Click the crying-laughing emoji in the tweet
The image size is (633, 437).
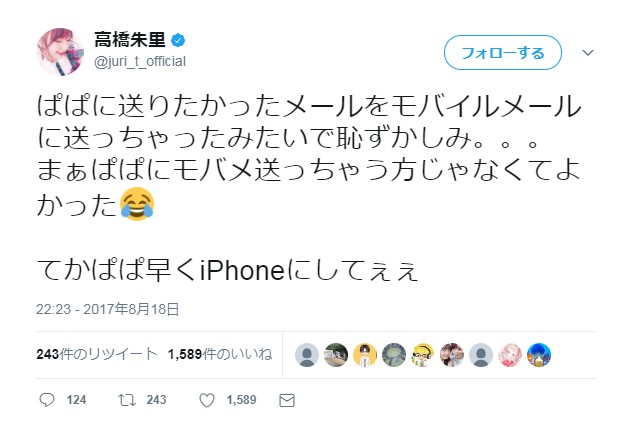(x=137, y=204)
